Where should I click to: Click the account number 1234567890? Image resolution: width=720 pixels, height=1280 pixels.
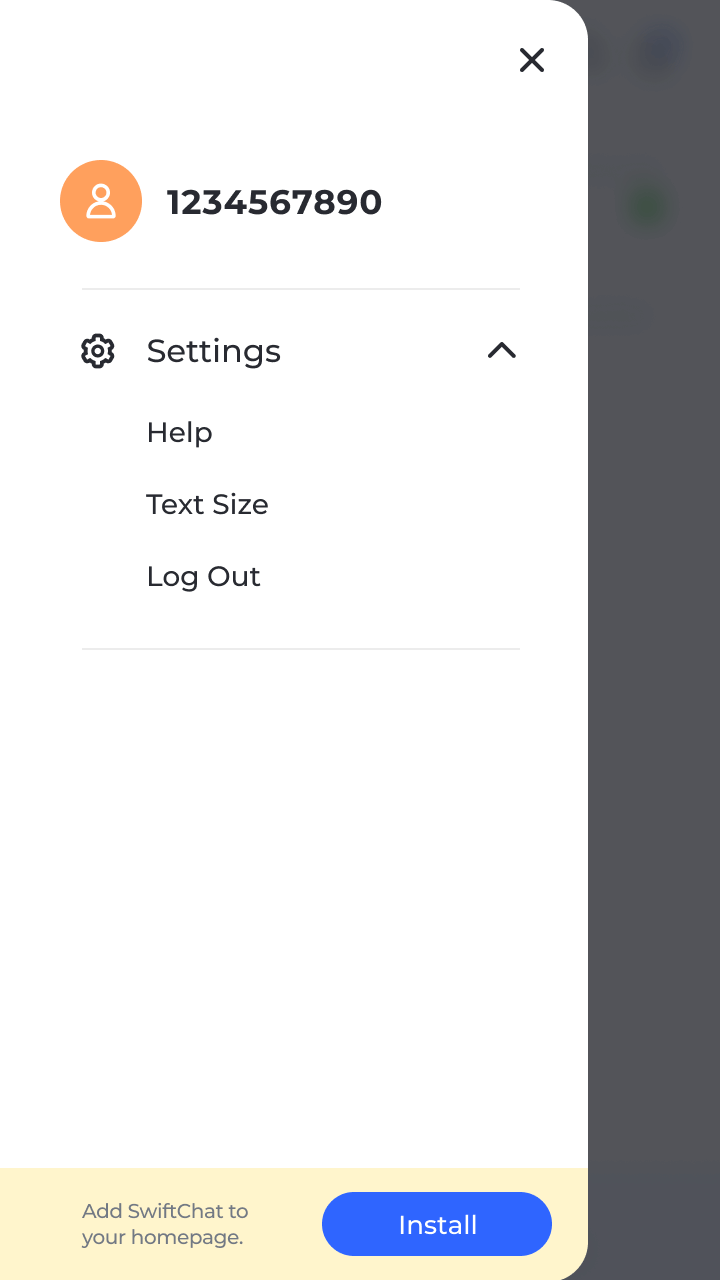(274, 202)
